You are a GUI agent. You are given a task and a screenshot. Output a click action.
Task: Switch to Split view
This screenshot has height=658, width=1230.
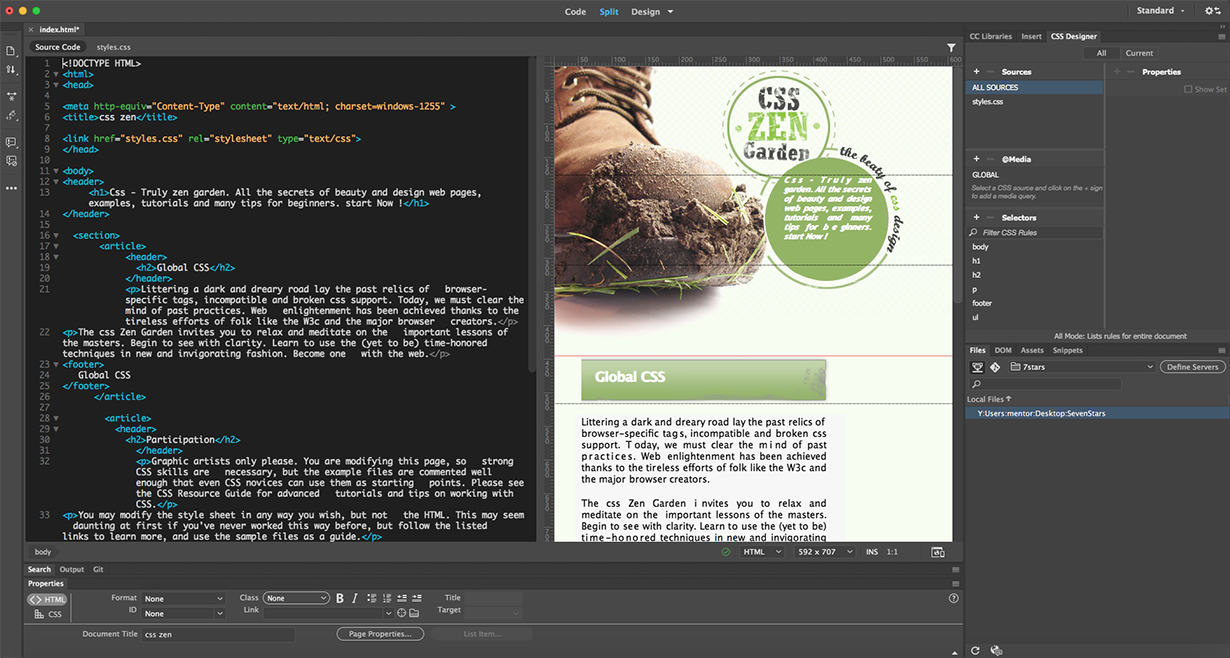(x=609, y=12)
